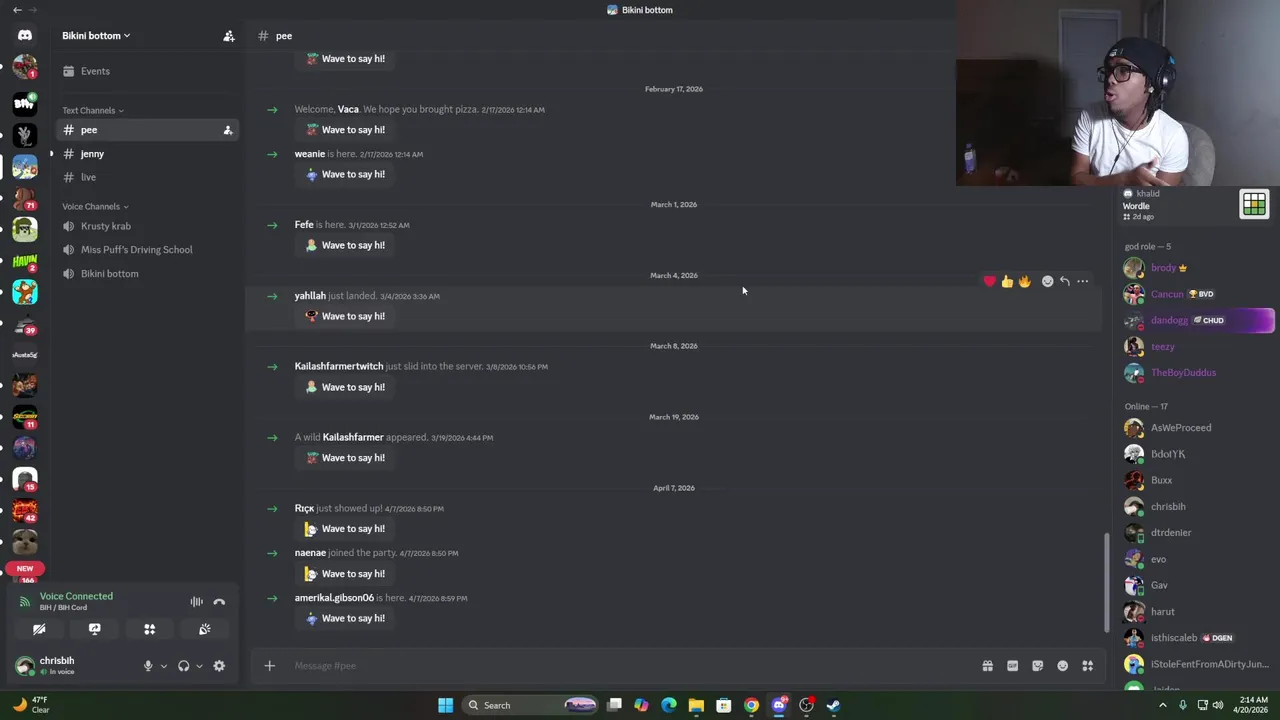Image resolution: width=1280 pixels, height=720 pixels.
Task: Join Miss Puff's Driving School voice channel
Action: coord(136,250)
